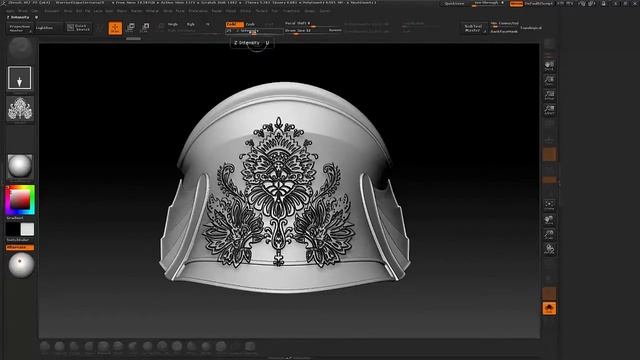This screenshot has height=360, width=640.
Task: Adjust the See-through slider in title bar
Action: tap(488, 4)
